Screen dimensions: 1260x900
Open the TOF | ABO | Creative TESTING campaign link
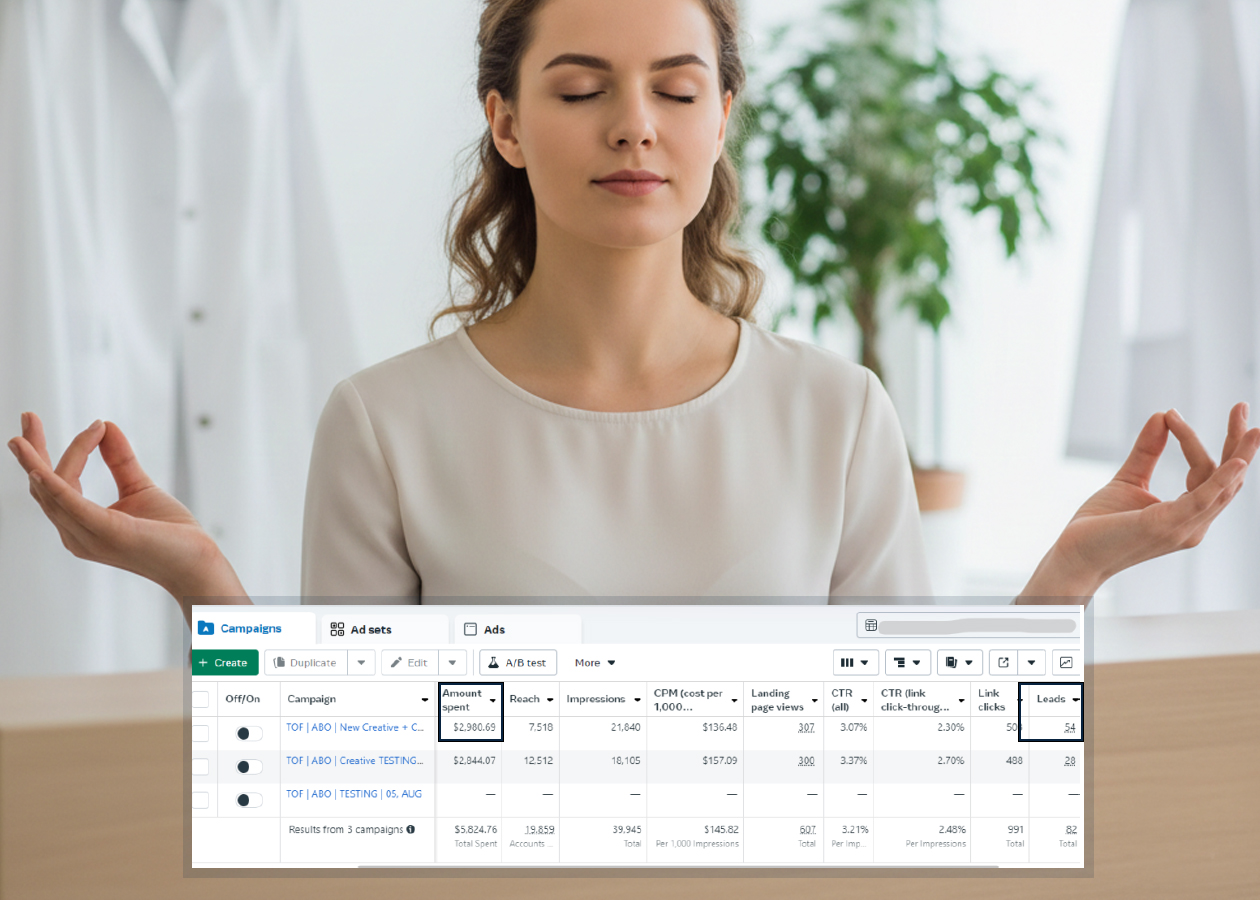point(354,761)
